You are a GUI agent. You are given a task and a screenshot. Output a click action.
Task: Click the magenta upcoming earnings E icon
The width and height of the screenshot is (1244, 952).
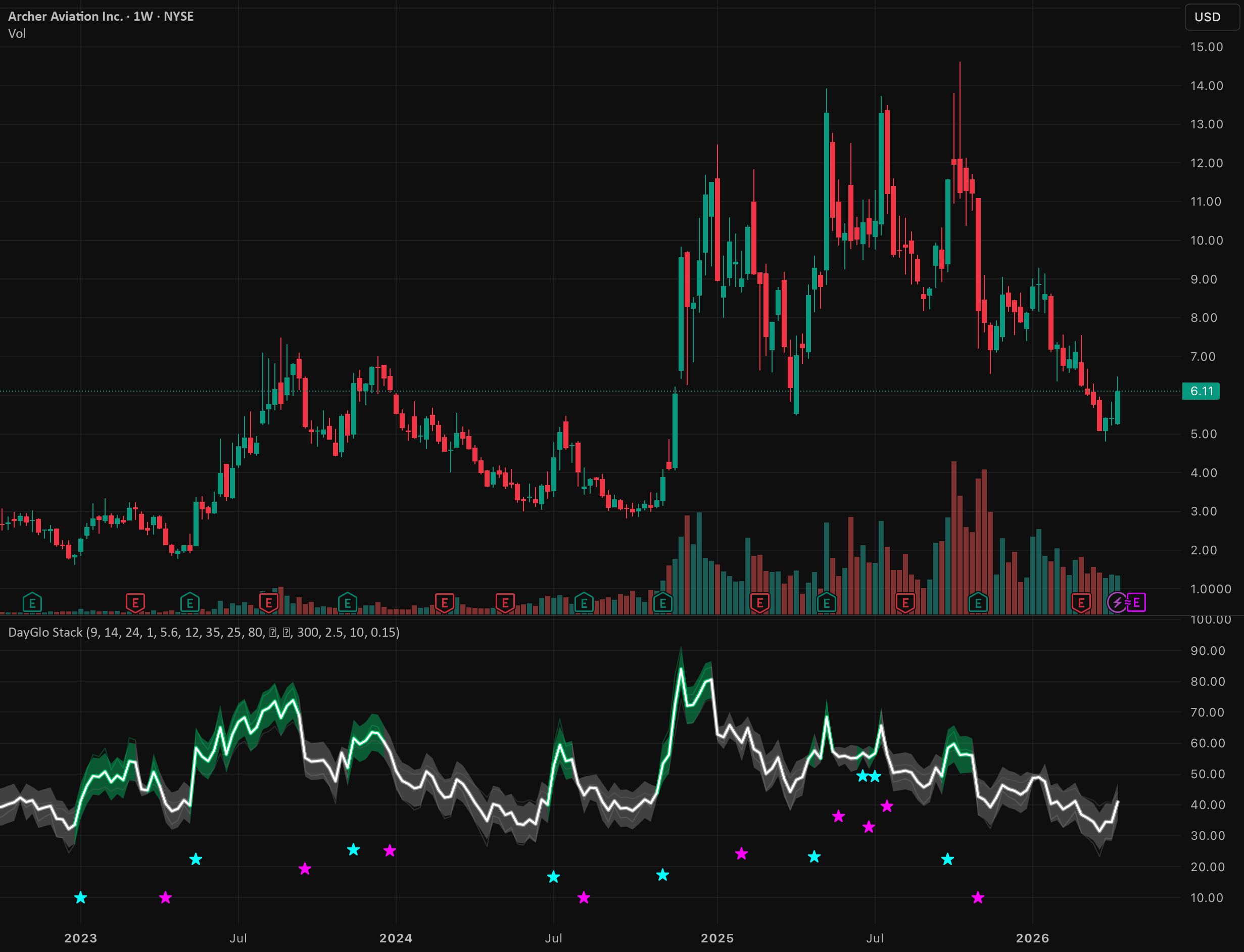point(1136,602)
